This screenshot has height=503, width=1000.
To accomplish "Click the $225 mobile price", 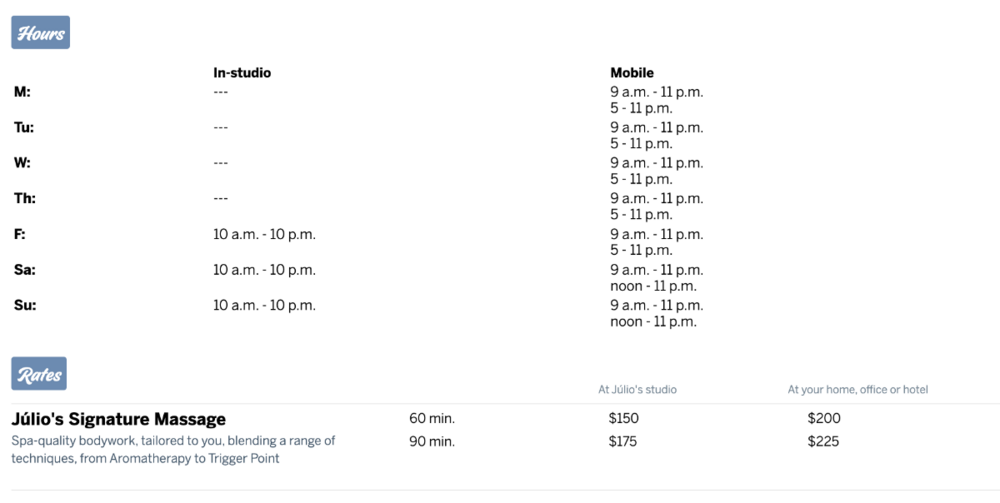I will (824, 442).
